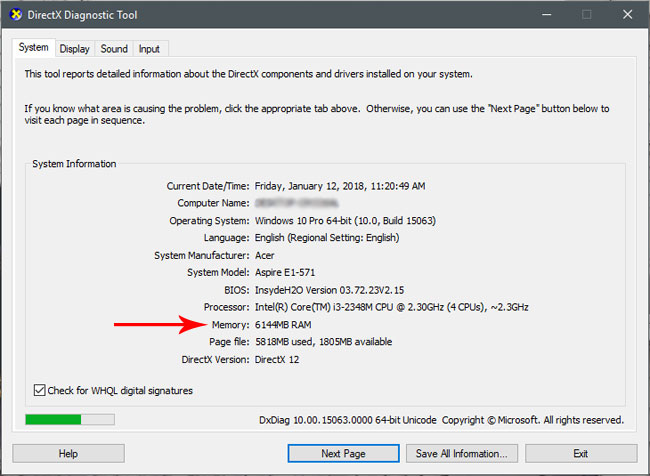Screen dimensions: 650x476
Task: Open the Input tab
Action: click(149, 49)
